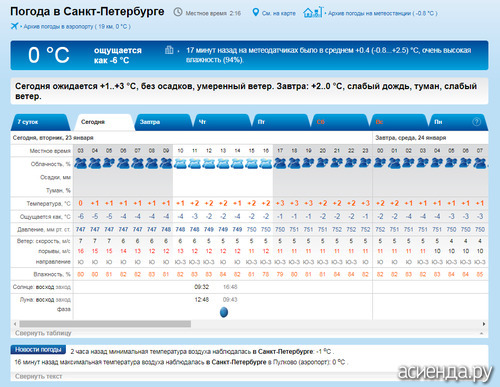Click the light cloud icon under hour 13

click(x=223, y=163)
